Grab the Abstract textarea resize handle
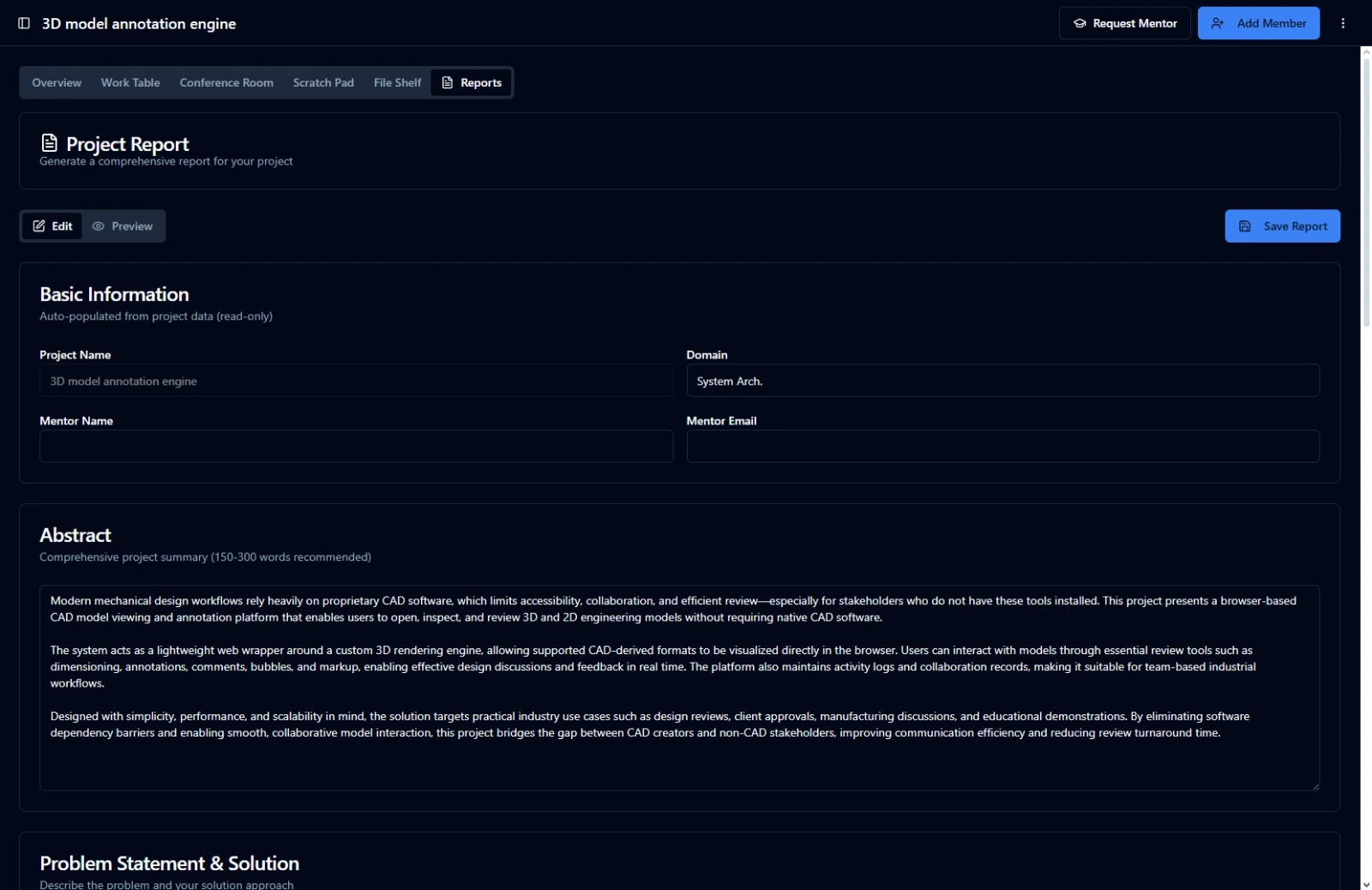 [1315, 786]
